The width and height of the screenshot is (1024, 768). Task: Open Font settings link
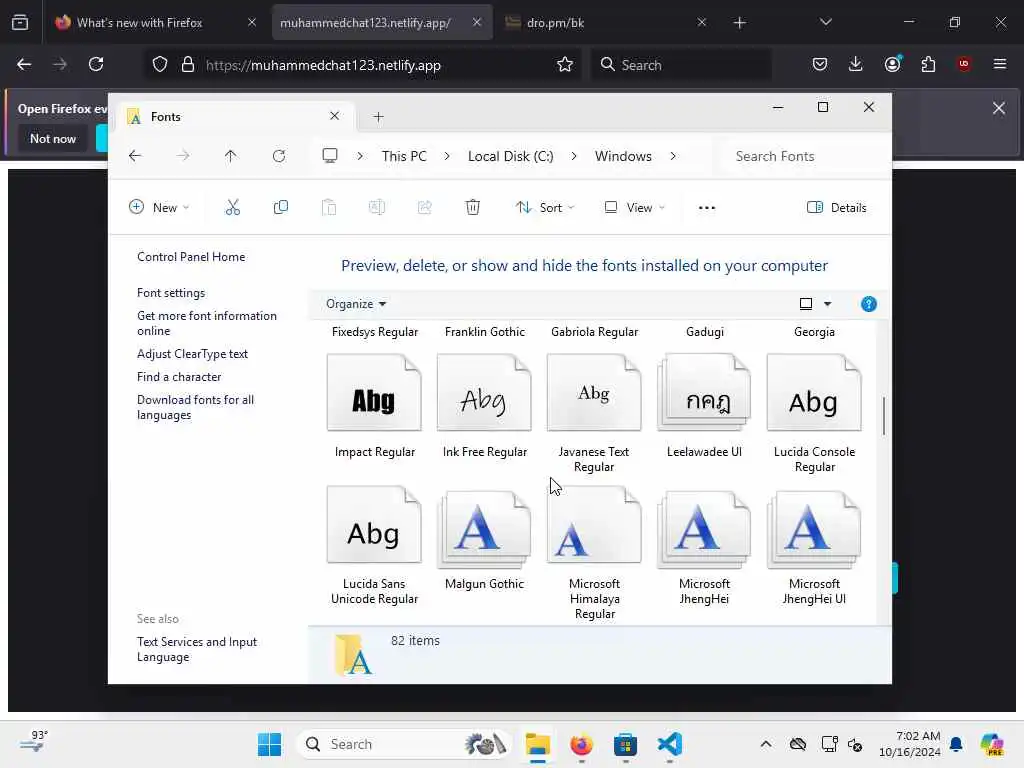(x=171, y=293)
